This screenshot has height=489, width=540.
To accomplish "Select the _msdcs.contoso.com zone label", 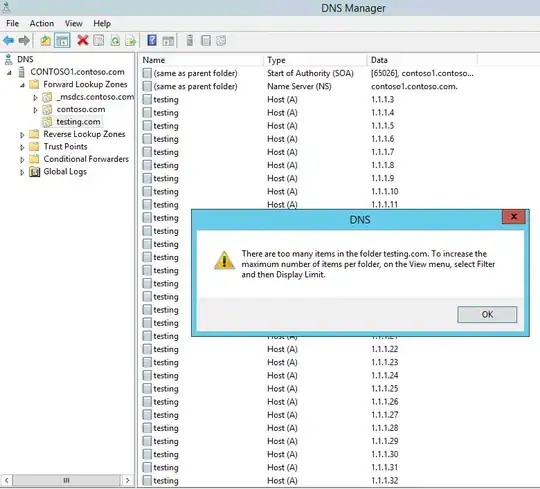I will coord(95,97).
